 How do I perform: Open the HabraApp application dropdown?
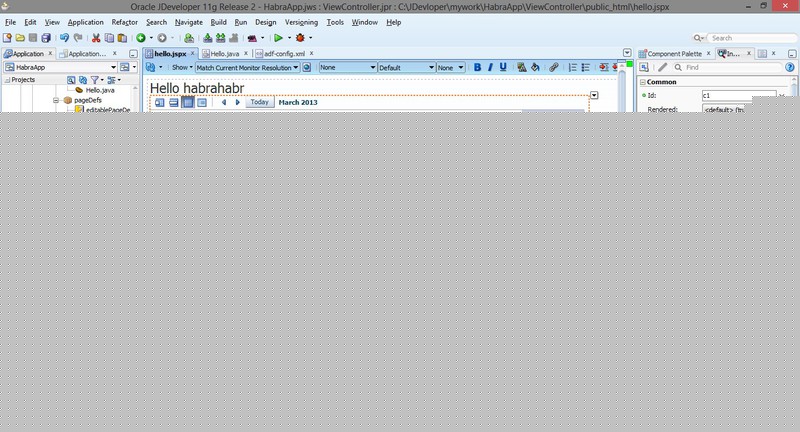[x=61, y=67]
